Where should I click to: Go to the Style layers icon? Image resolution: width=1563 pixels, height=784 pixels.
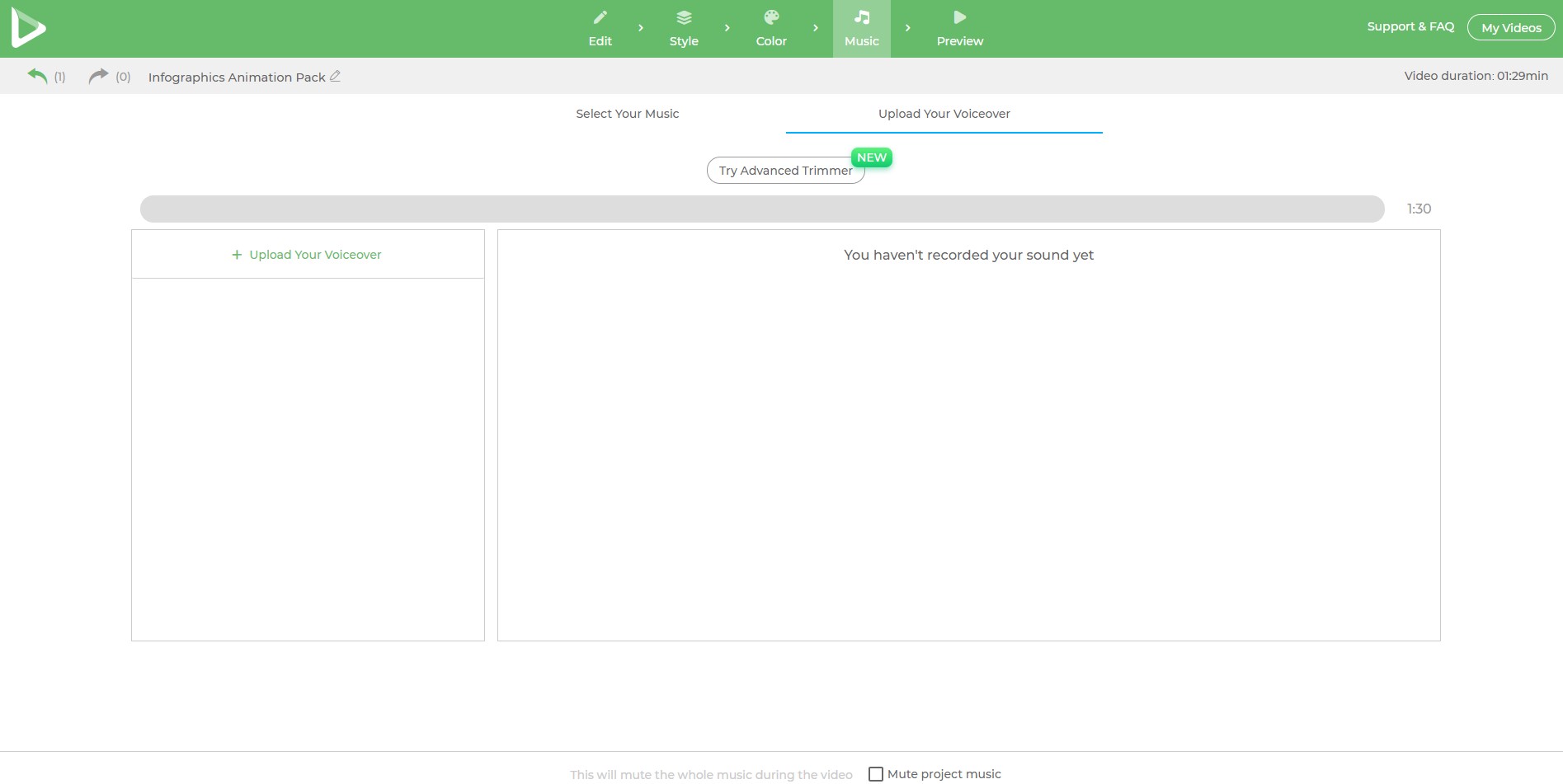pos(684,17)
